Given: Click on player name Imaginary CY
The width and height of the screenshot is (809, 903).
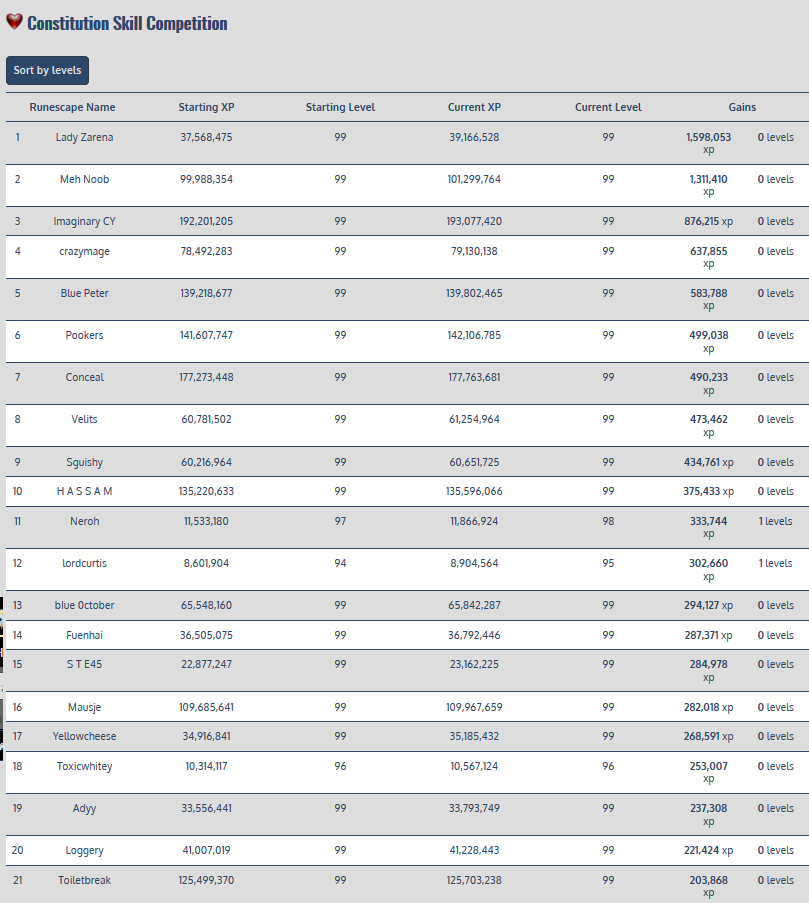Looking at the screenshot, I should 84,221.
